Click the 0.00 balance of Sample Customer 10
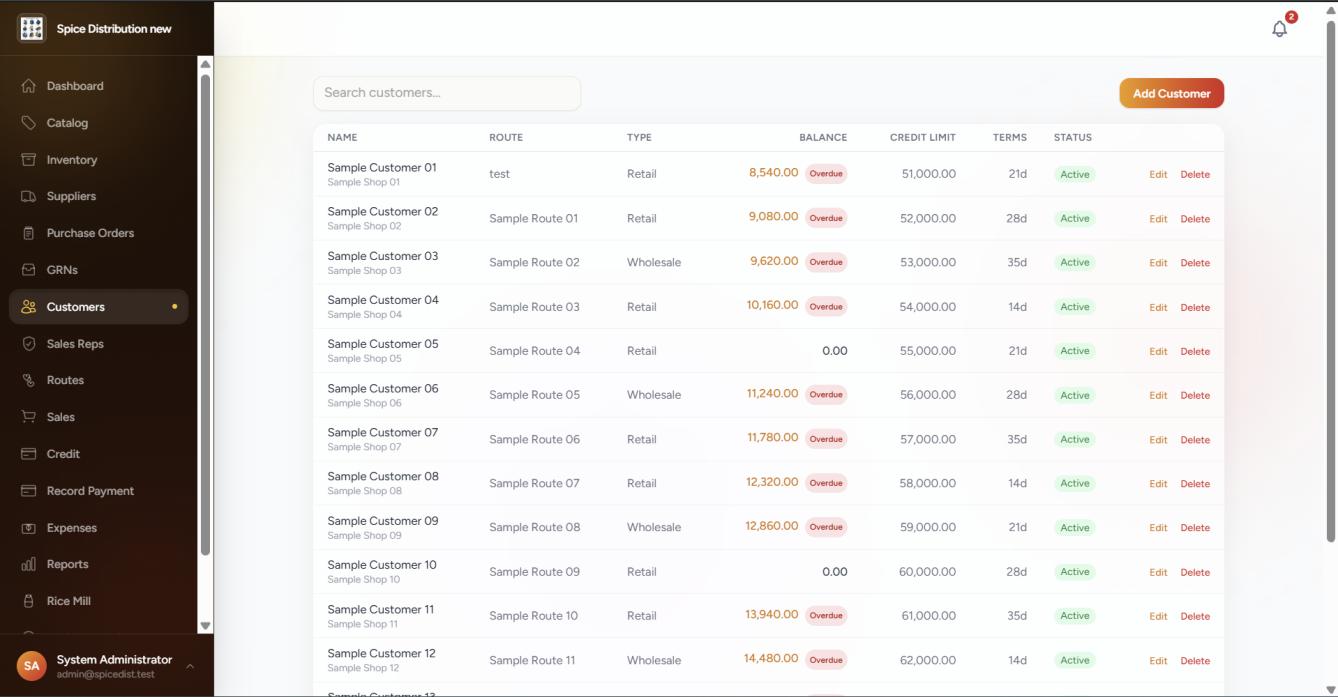Viewport: 1338px width, 697px height. (x=834, y=572)
